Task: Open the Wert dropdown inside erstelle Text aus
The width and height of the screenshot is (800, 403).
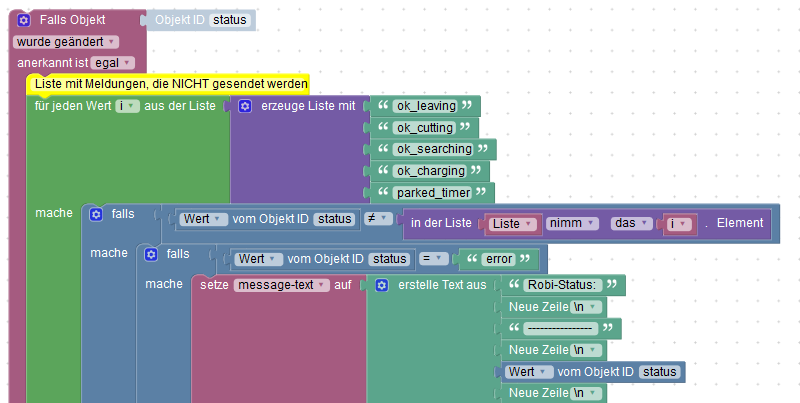Action: 529,372
